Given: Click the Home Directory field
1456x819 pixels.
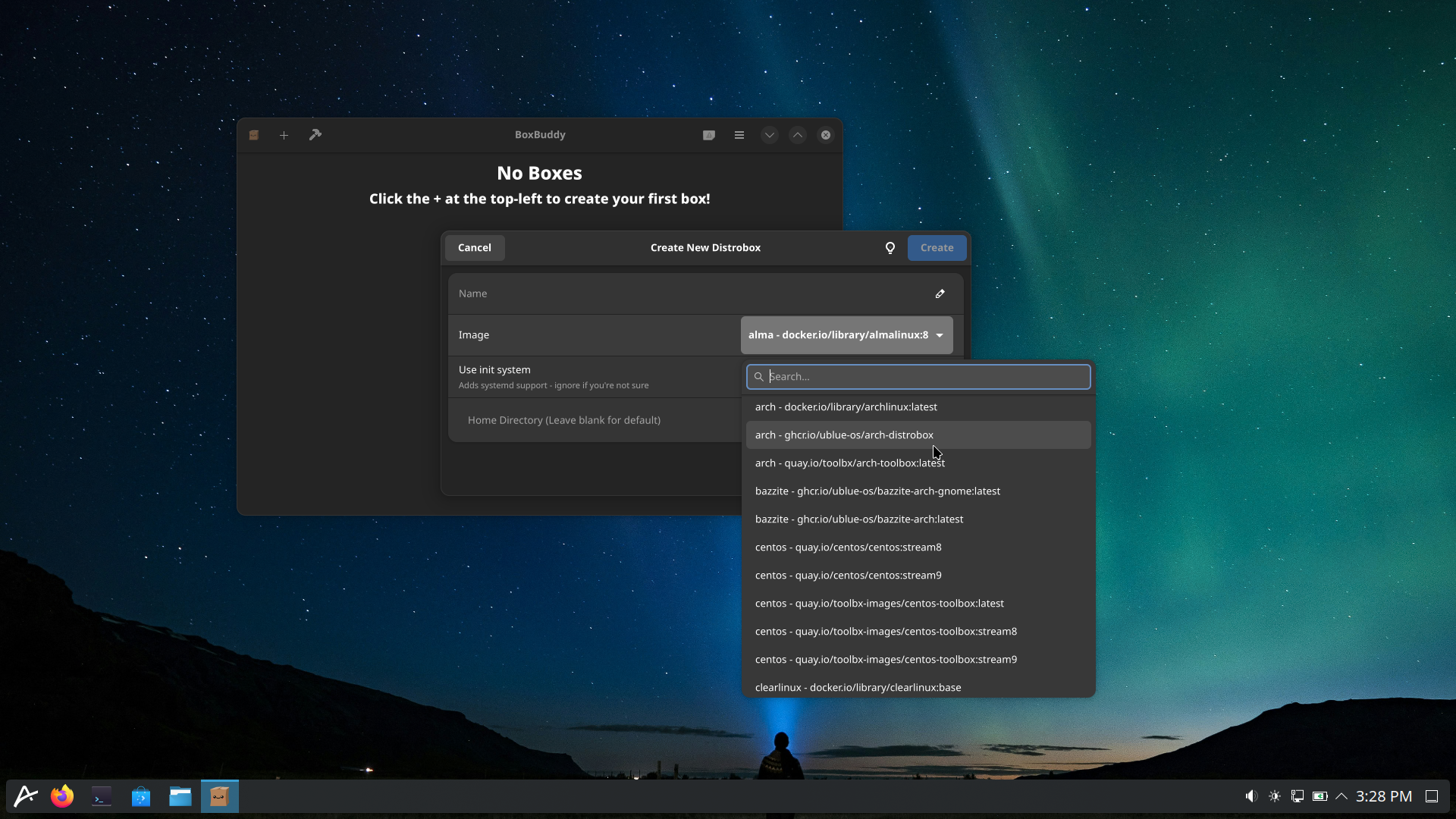Looking at the screenshot, I should click(595, 420).
